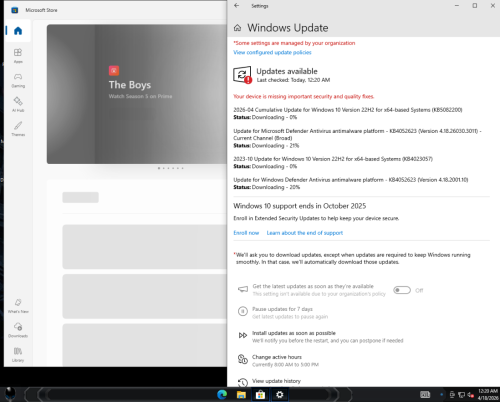Select Pause updates for 7 days

coord(283,312)
